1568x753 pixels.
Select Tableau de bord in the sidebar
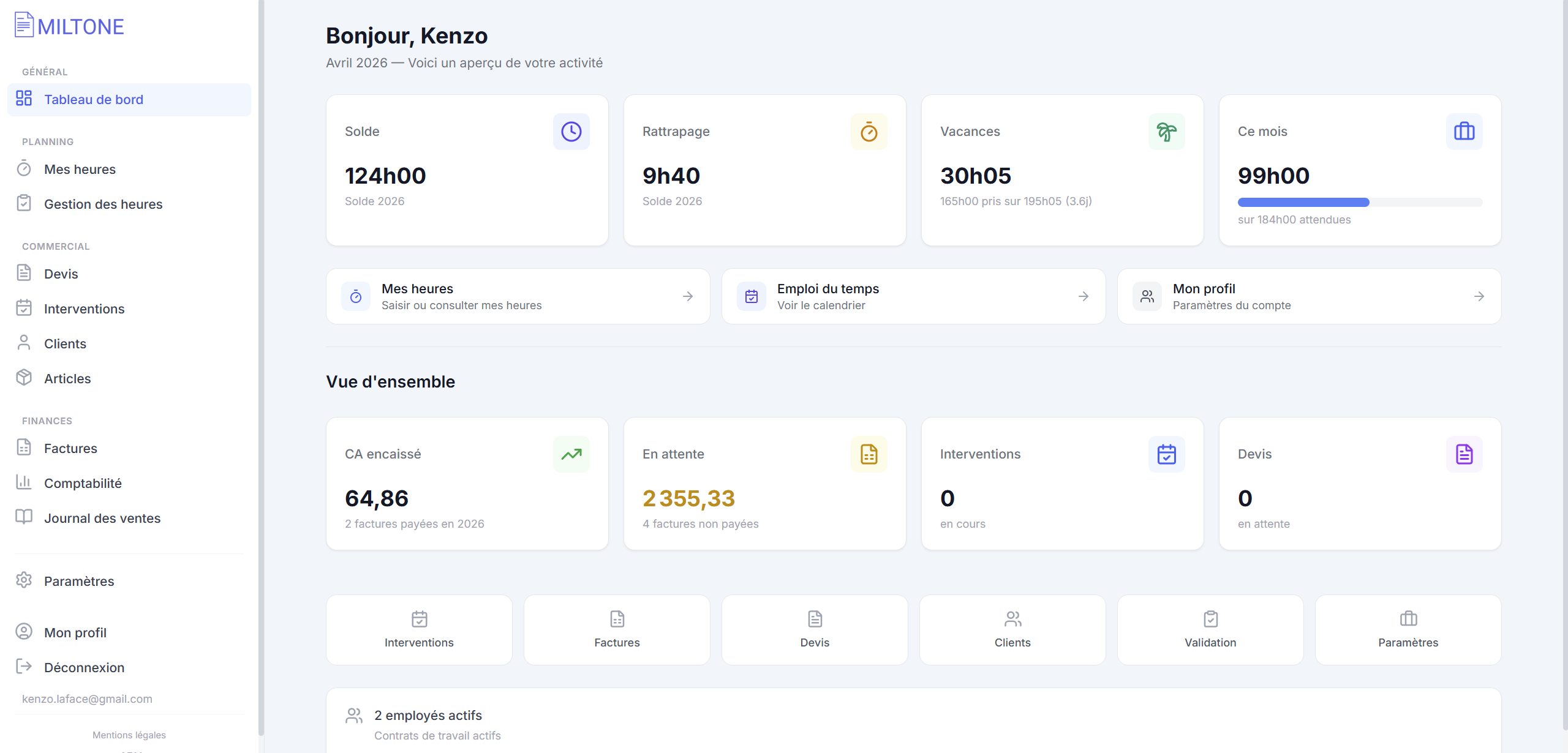94,99
